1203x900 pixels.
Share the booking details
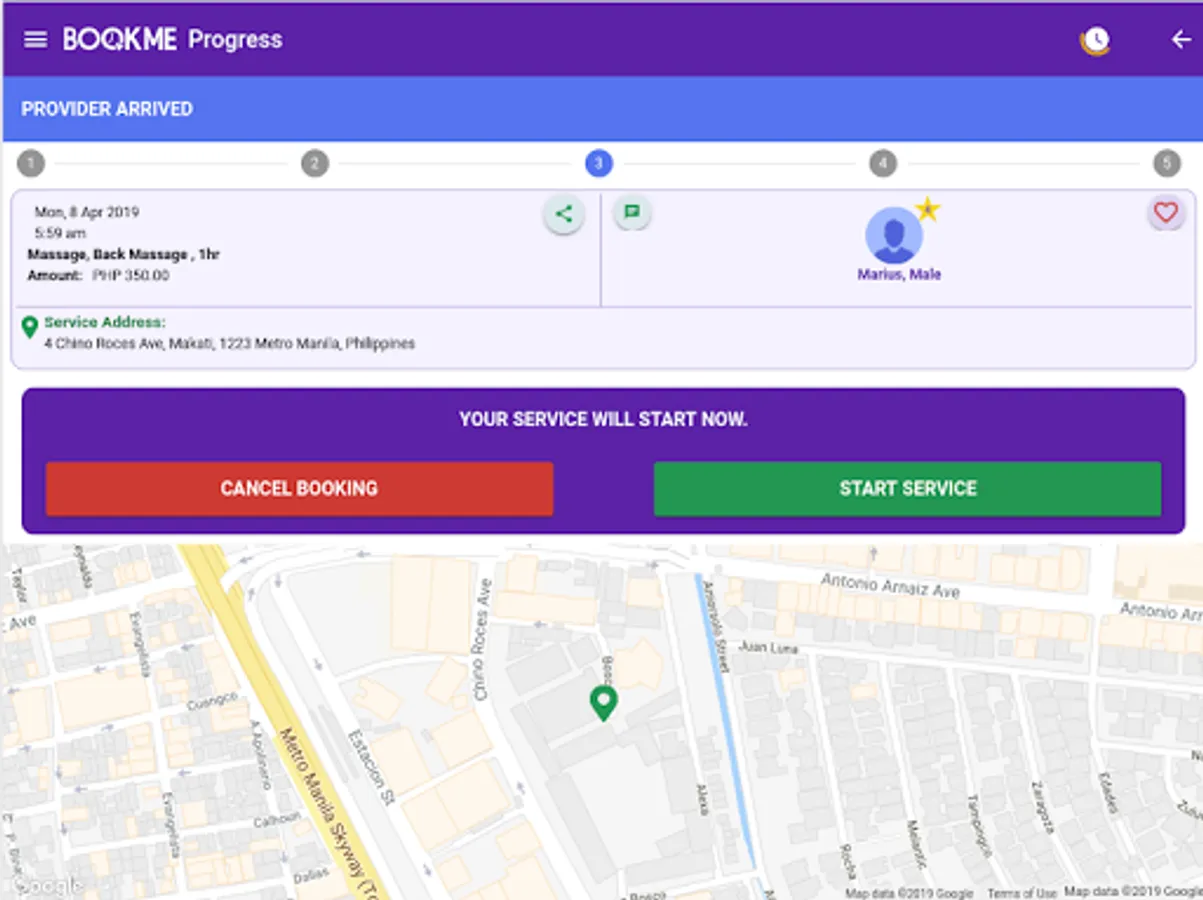click(564, 213)
